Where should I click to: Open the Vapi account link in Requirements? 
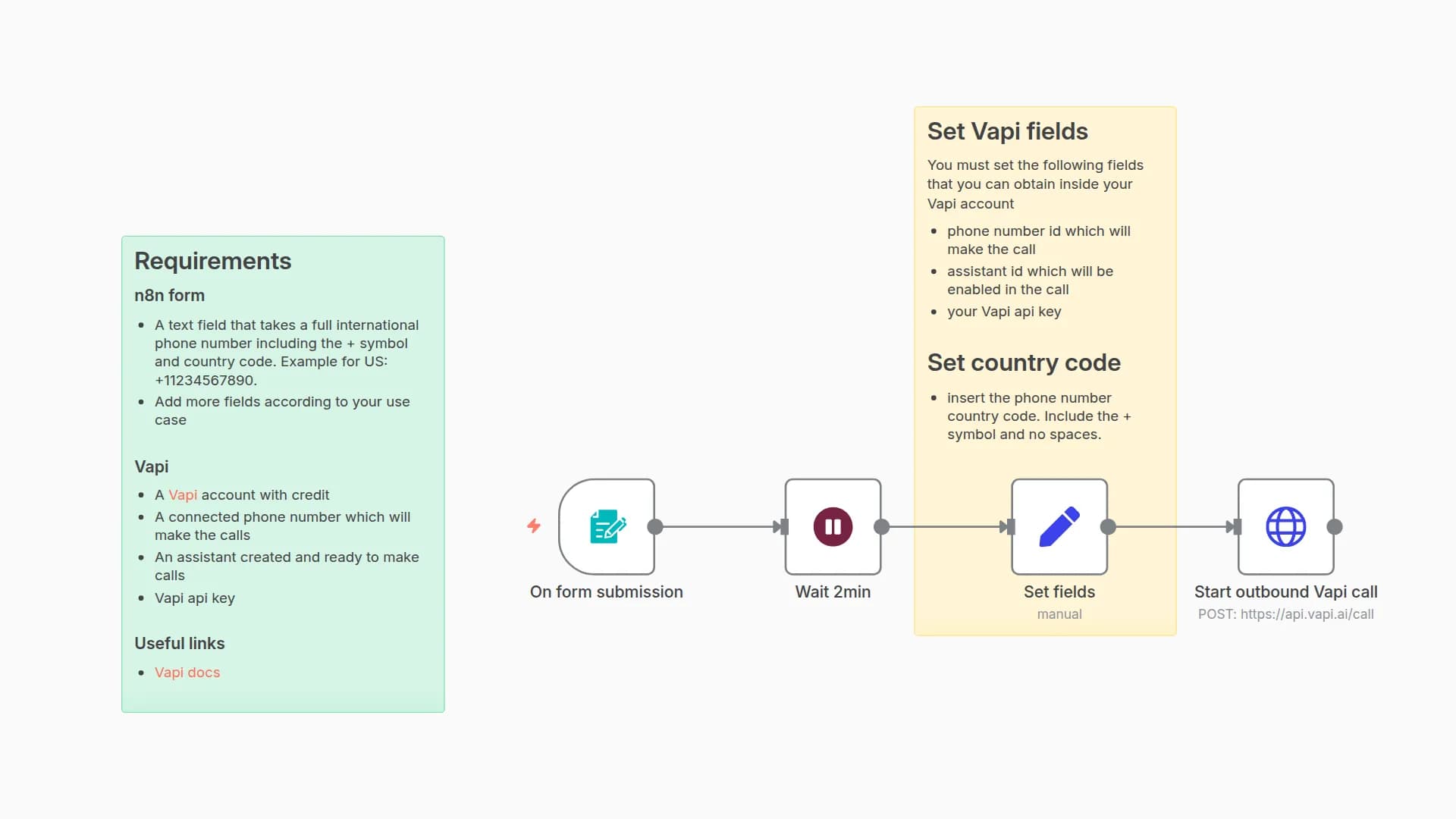click(x=183, y=495)
